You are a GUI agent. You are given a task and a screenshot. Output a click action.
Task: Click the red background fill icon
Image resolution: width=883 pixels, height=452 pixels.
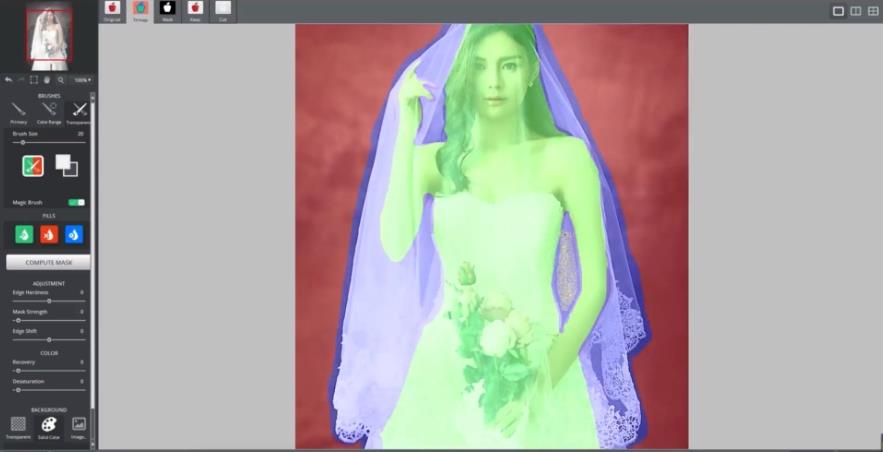pyautogui.click(x=49, y=234)
